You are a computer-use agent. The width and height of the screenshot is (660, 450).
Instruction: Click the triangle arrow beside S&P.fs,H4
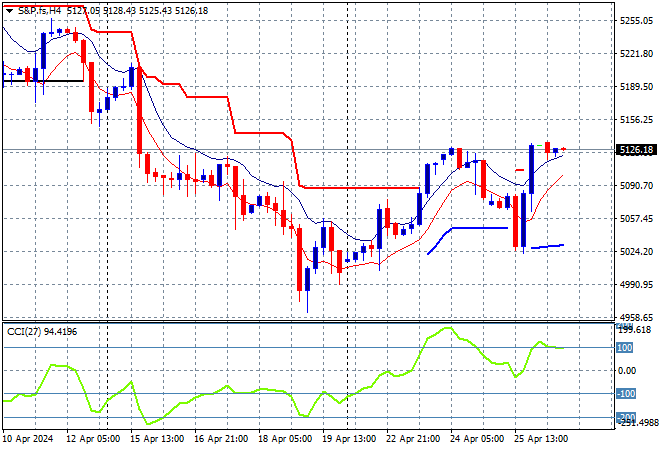(7, 9)
